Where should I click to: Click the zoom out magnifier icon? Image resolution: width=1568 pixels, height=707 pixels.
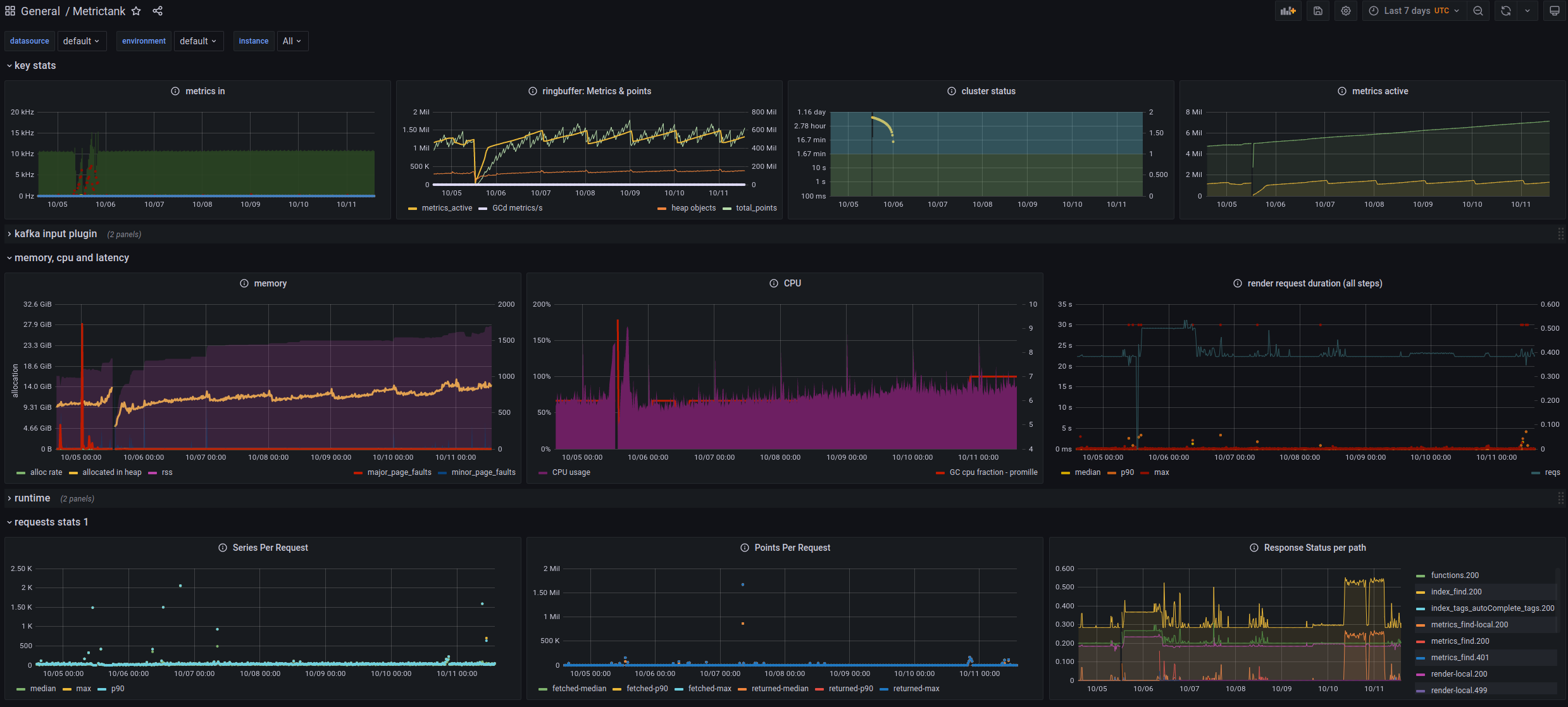coord(1478,11)
